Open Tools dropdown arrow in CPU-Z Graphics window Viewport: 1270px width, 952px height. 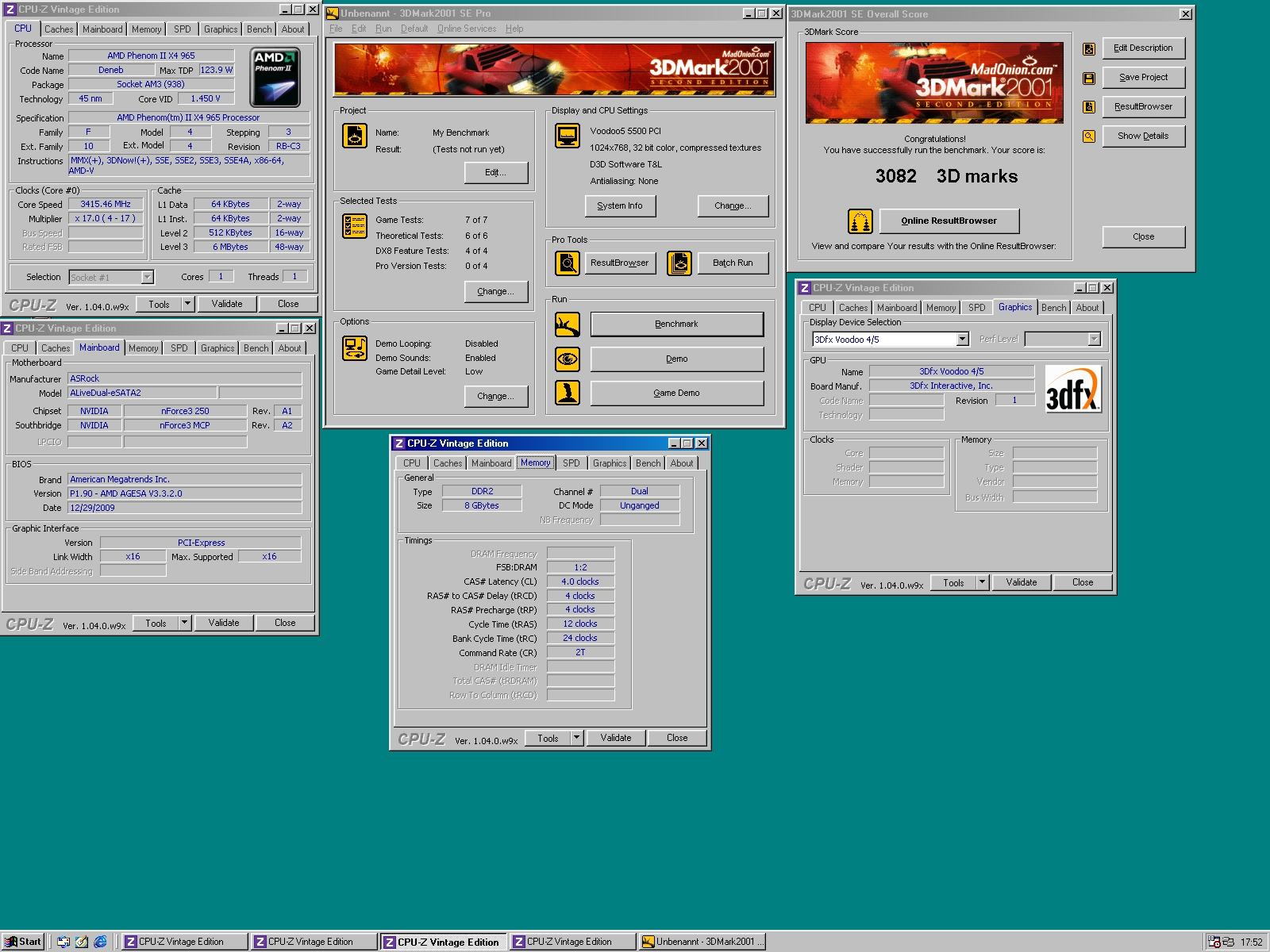[982, 582]
